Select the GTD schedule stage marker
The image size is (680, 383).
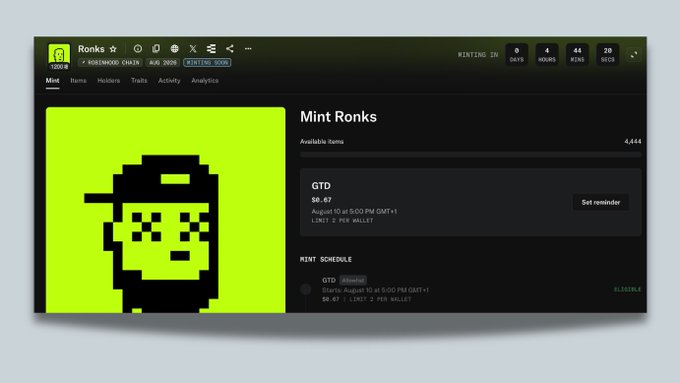[x=306, y=289]
